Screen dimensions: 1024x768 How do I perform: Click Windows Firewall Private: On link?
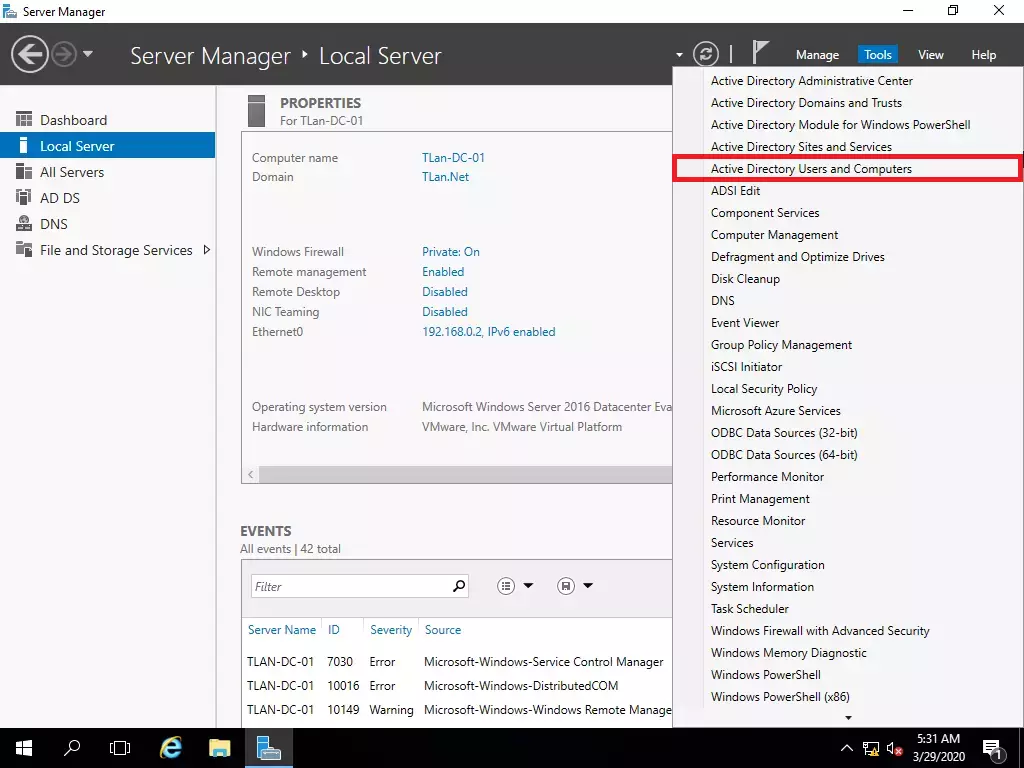click(x=451, y=251)
